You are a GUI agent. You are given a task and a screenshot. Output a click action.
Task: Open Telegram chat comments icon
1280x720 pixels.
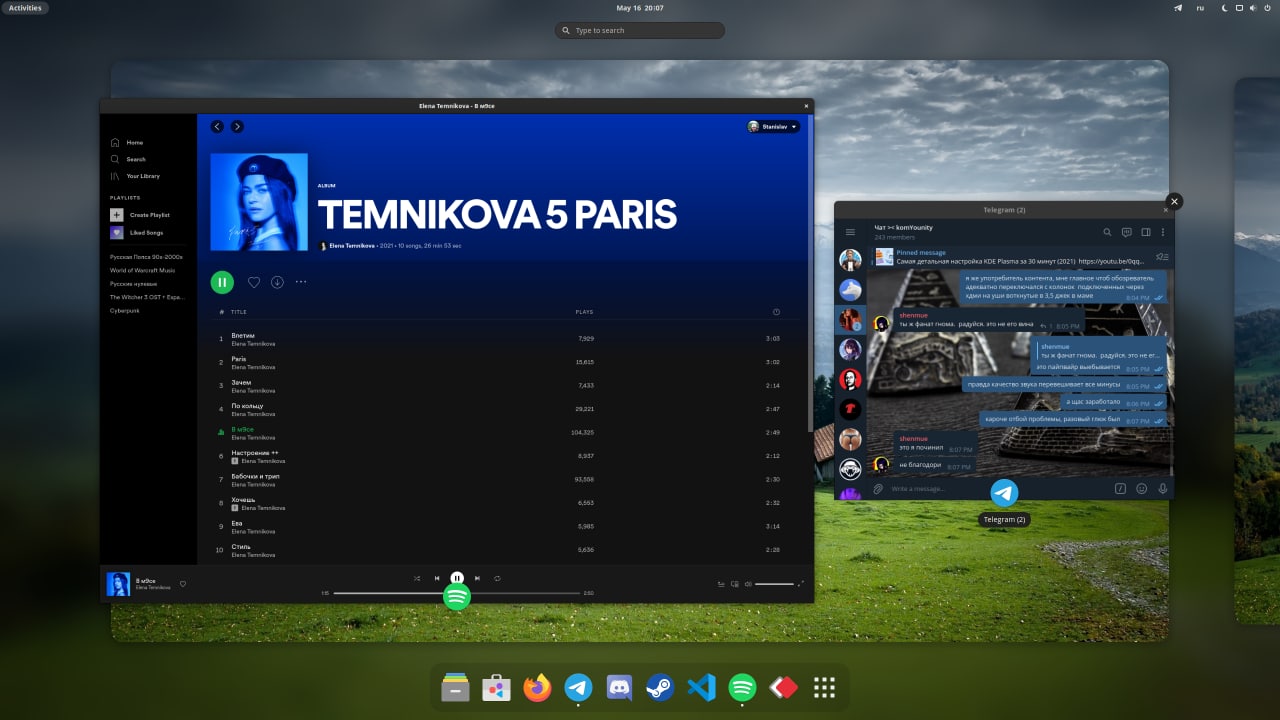[1126, 232]
